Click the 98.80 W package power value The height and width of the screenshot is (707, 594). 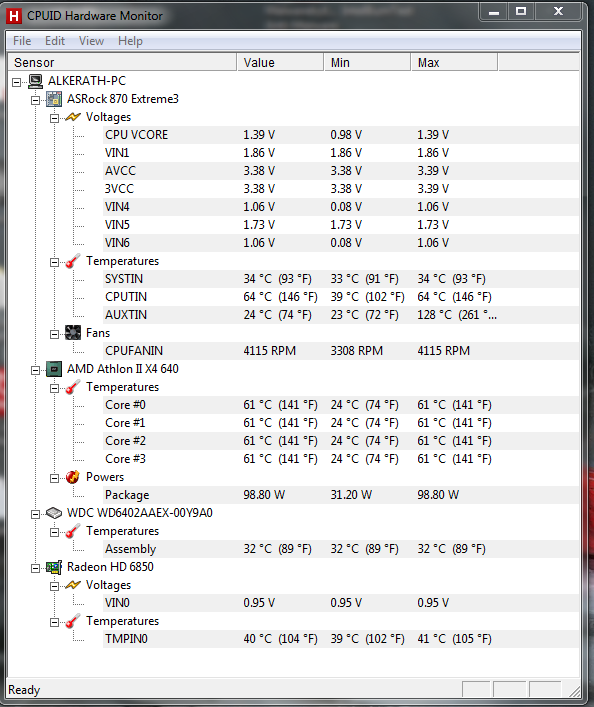264,495
